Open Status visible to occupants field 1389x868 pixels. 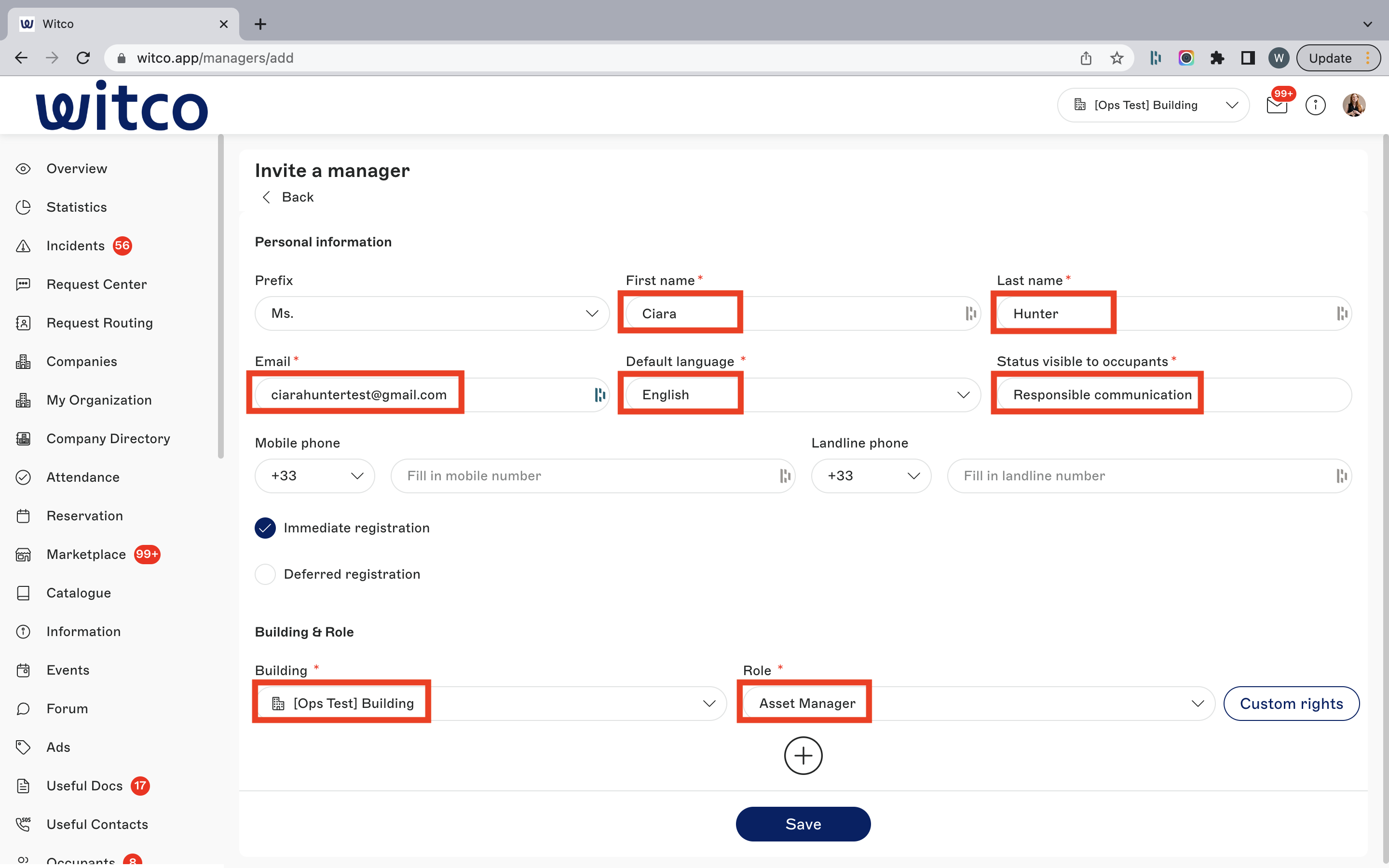point(1174,395)
